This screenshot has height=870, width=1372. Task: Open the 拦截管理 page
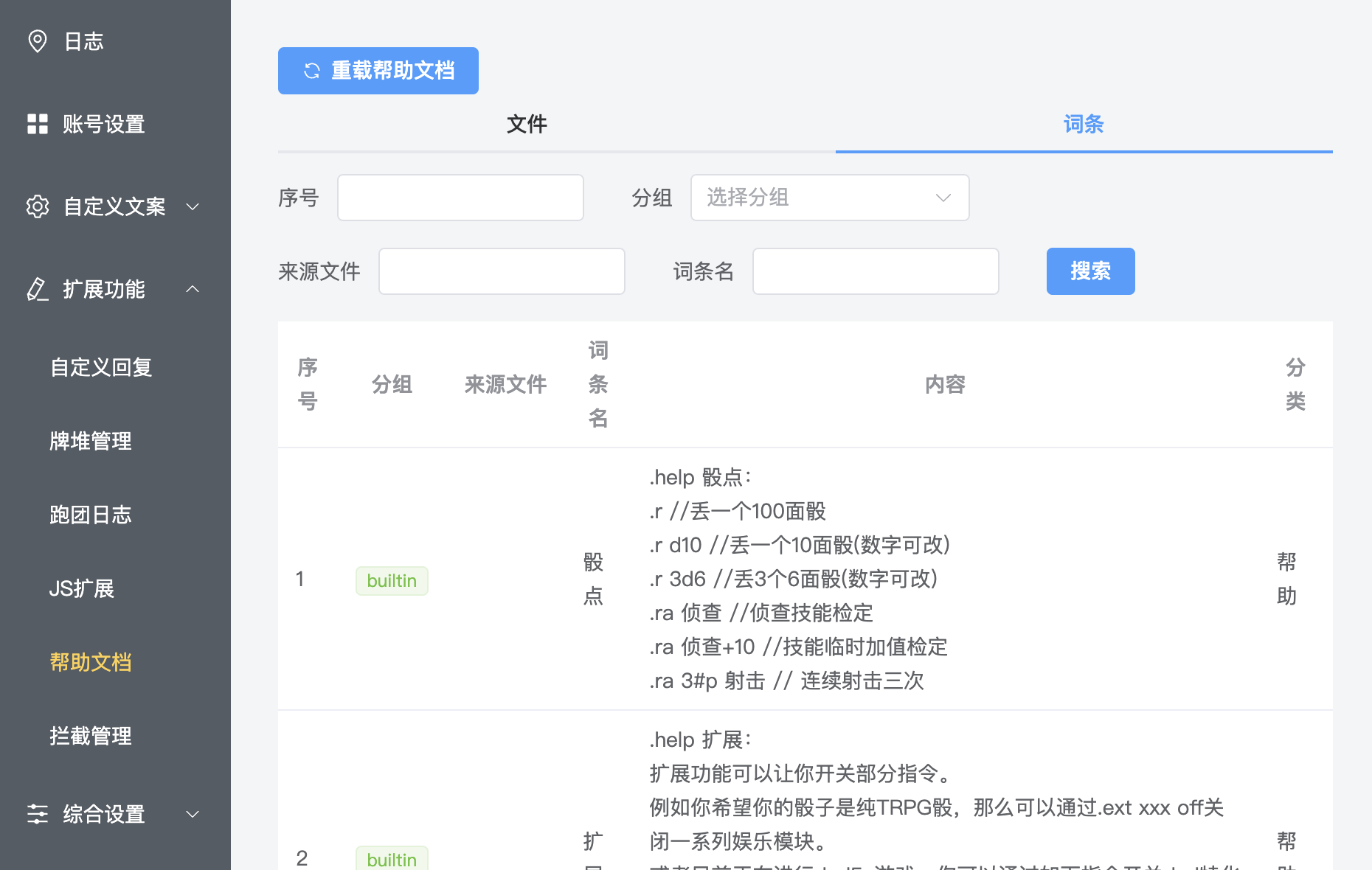coord(90,736)
